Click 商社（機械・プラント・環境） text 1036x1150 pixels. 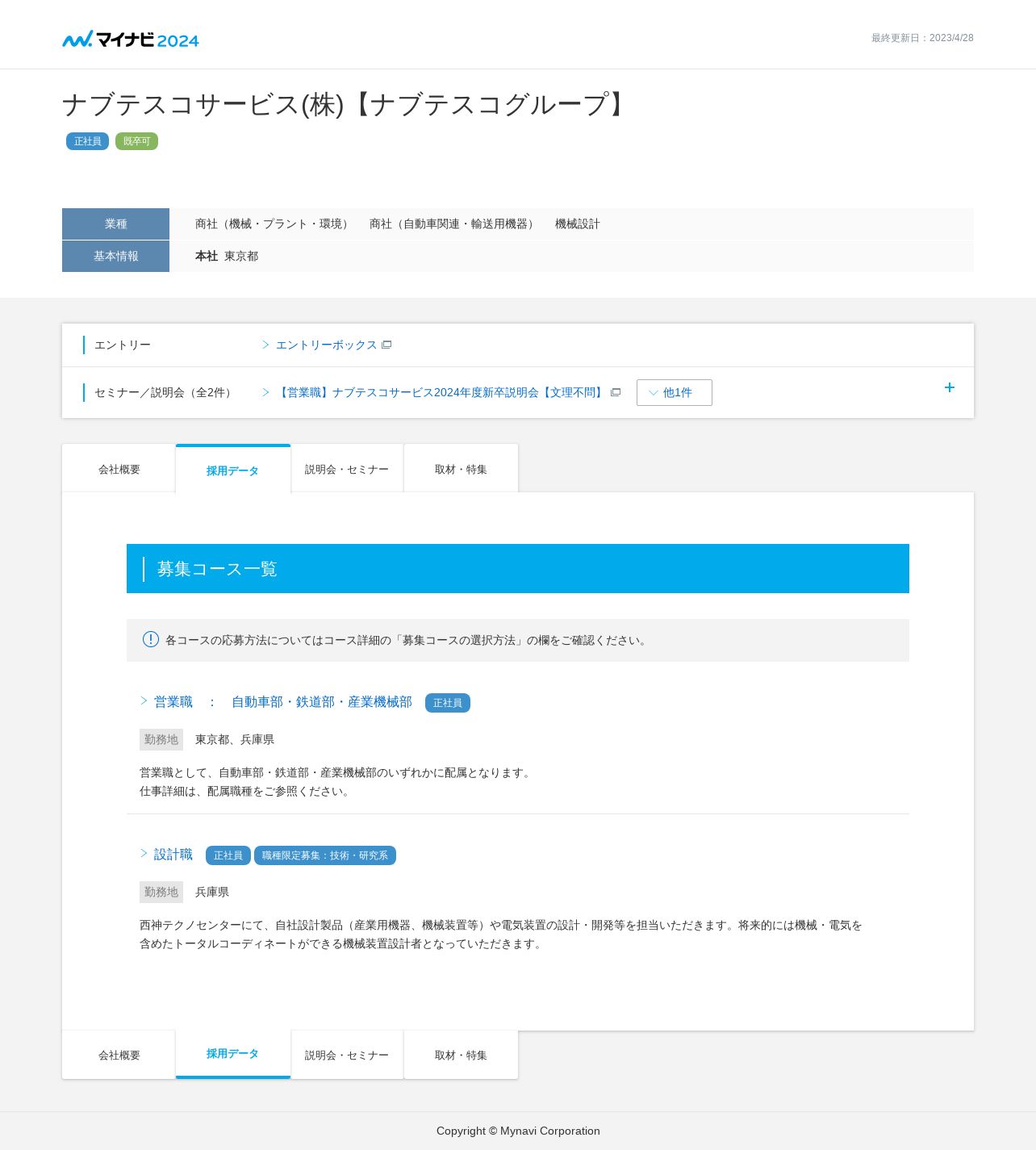click(x=274, y=224)
